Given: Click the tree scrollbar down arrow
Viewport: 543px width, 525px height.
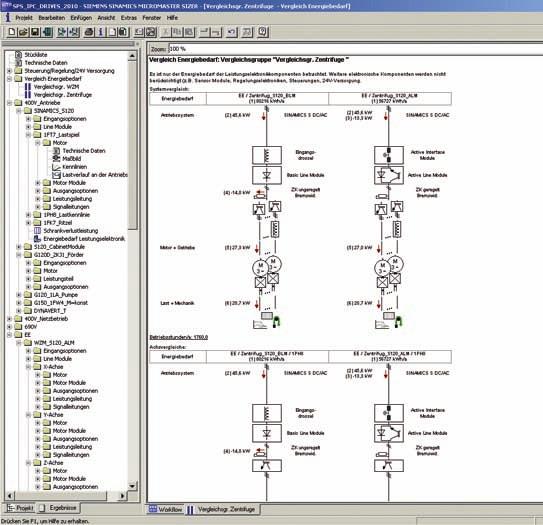Looking at the screenshot, I should click(x=132, y=486).
